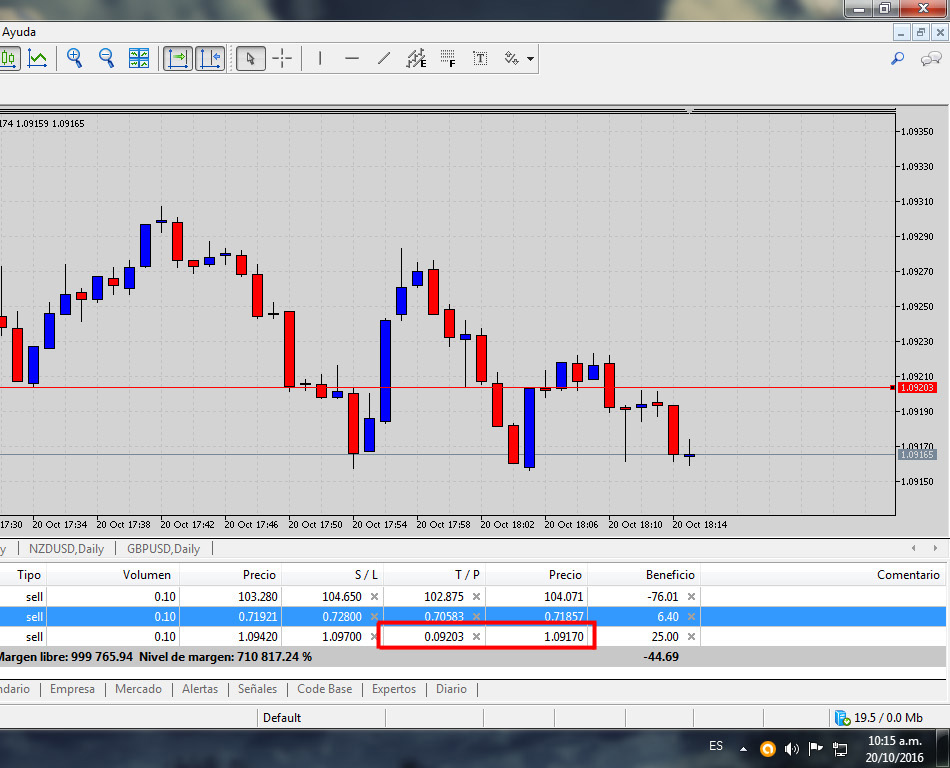Open the GBPUSD,Daily chart tab
This screenshot has width=950, height=768.
pos(163,549)
